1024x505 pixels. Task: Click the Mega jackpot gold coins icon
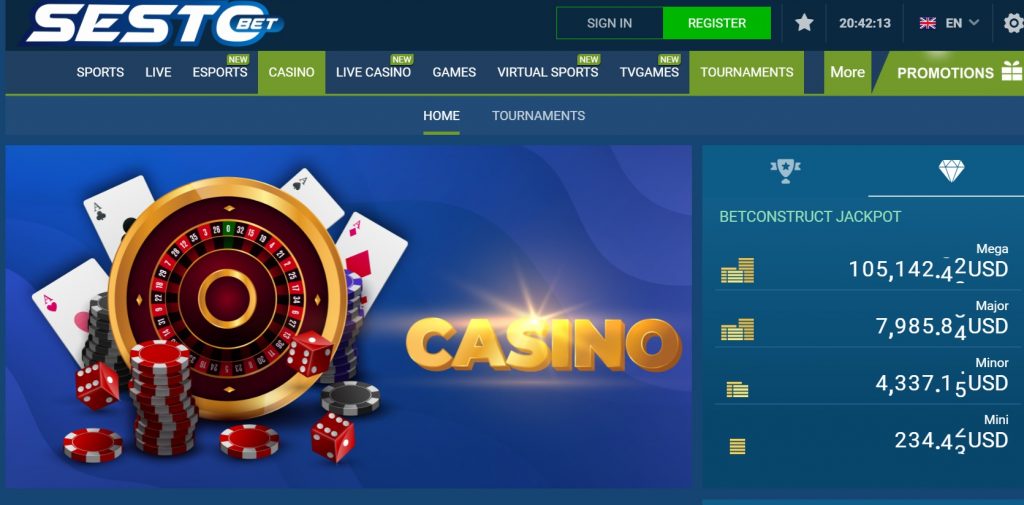737,270
